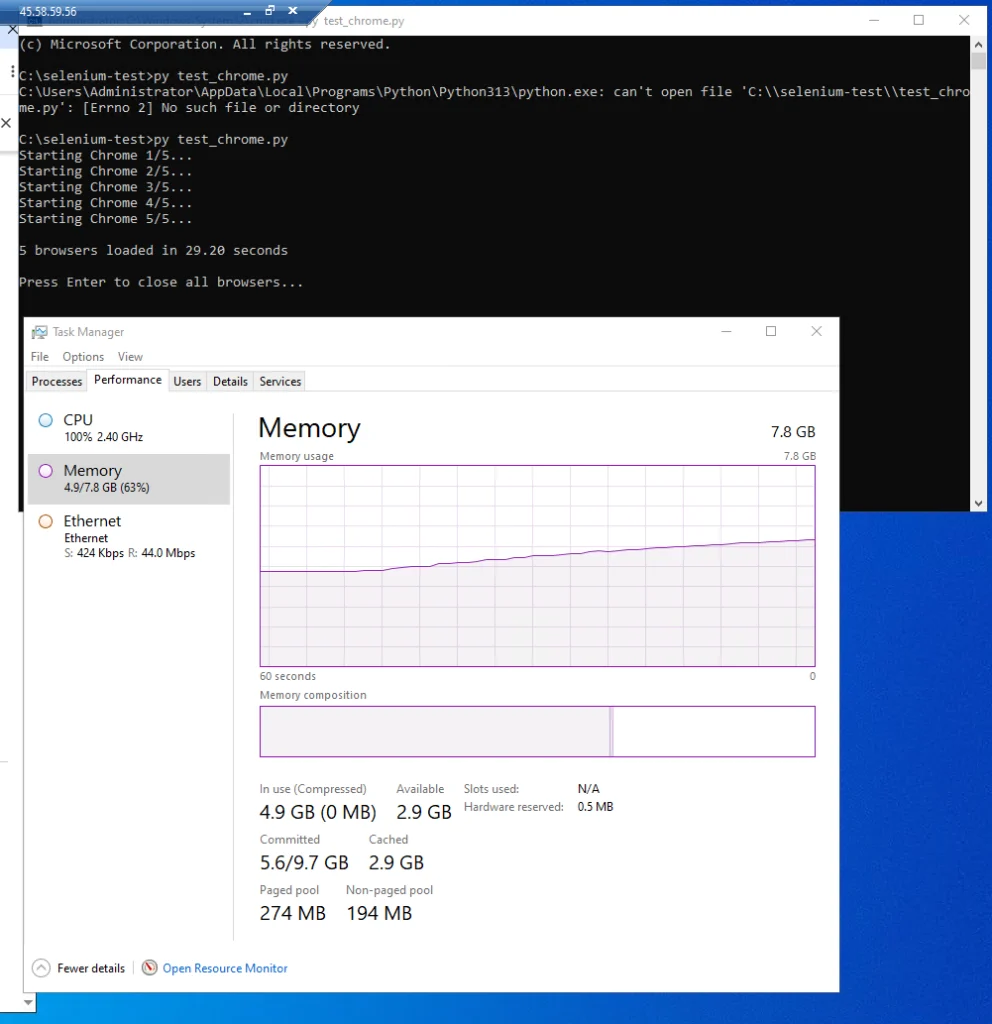Screen dimensions: 992x1024
Task: Click the down arrow at bottom-left corner
Action: point(28,1002)
